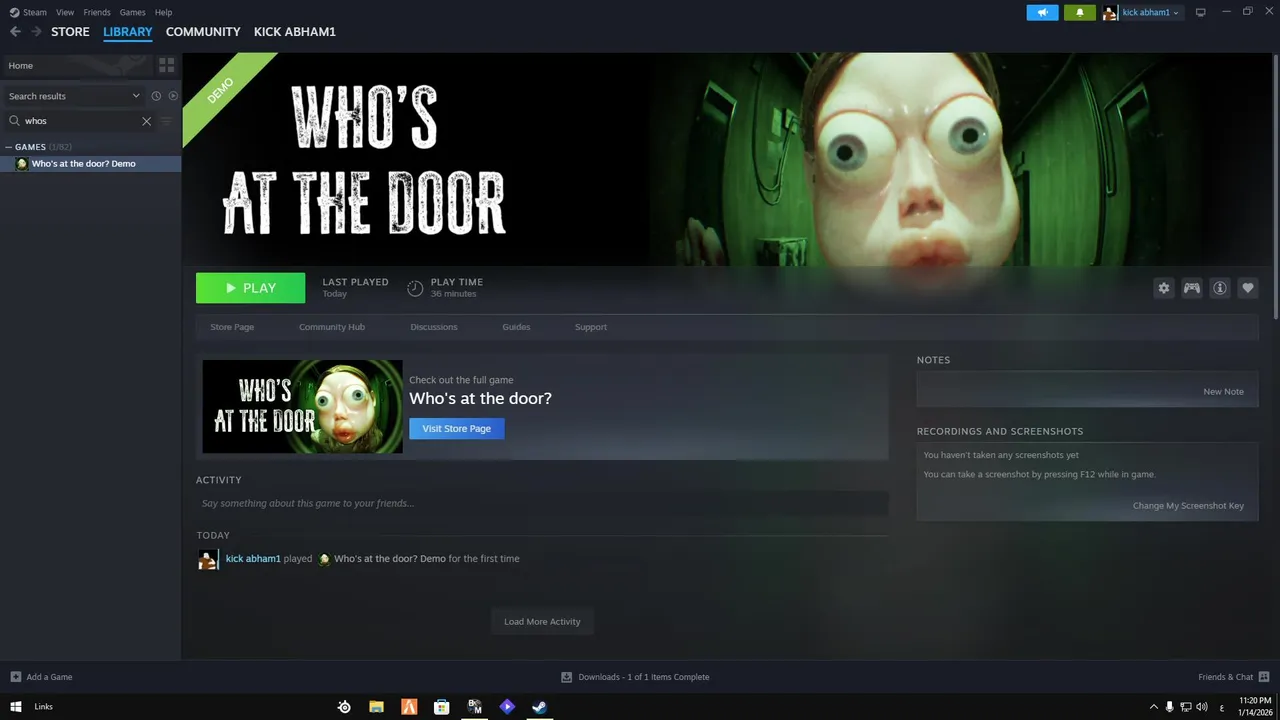Click the back navigation arrow
1280x720 pixels.
click(x=15, y=32)
